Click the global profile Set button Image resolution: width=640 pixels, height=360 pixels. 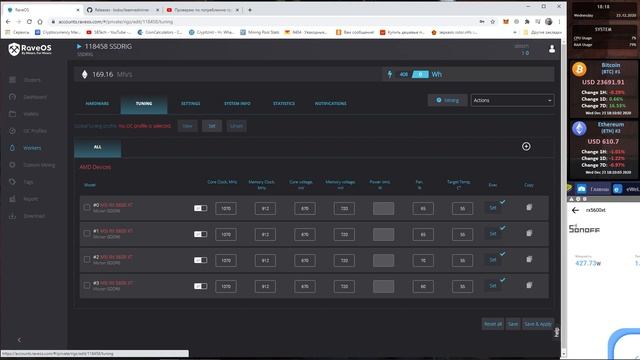212,126
